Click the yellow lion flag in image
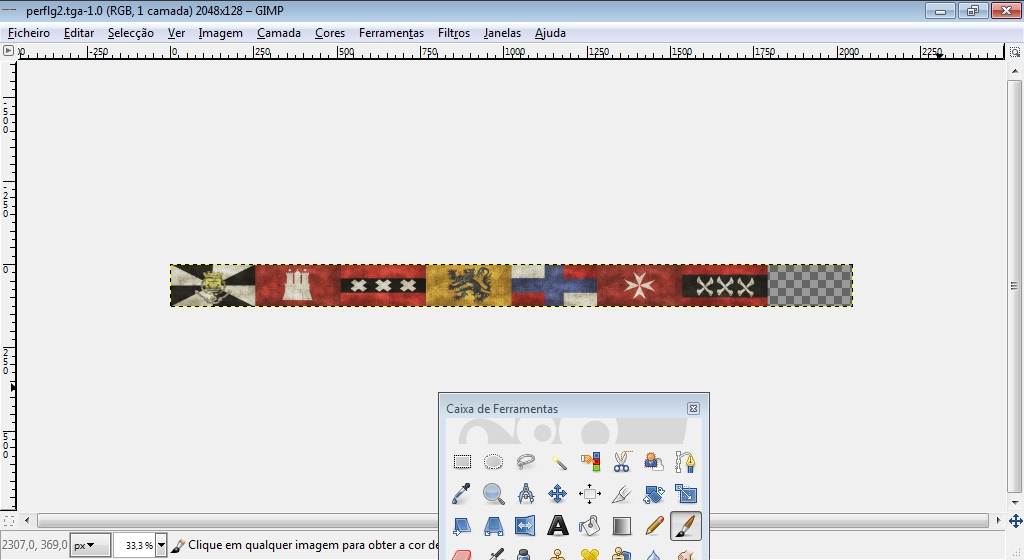Screen dimensions: 1024x560 468,285
